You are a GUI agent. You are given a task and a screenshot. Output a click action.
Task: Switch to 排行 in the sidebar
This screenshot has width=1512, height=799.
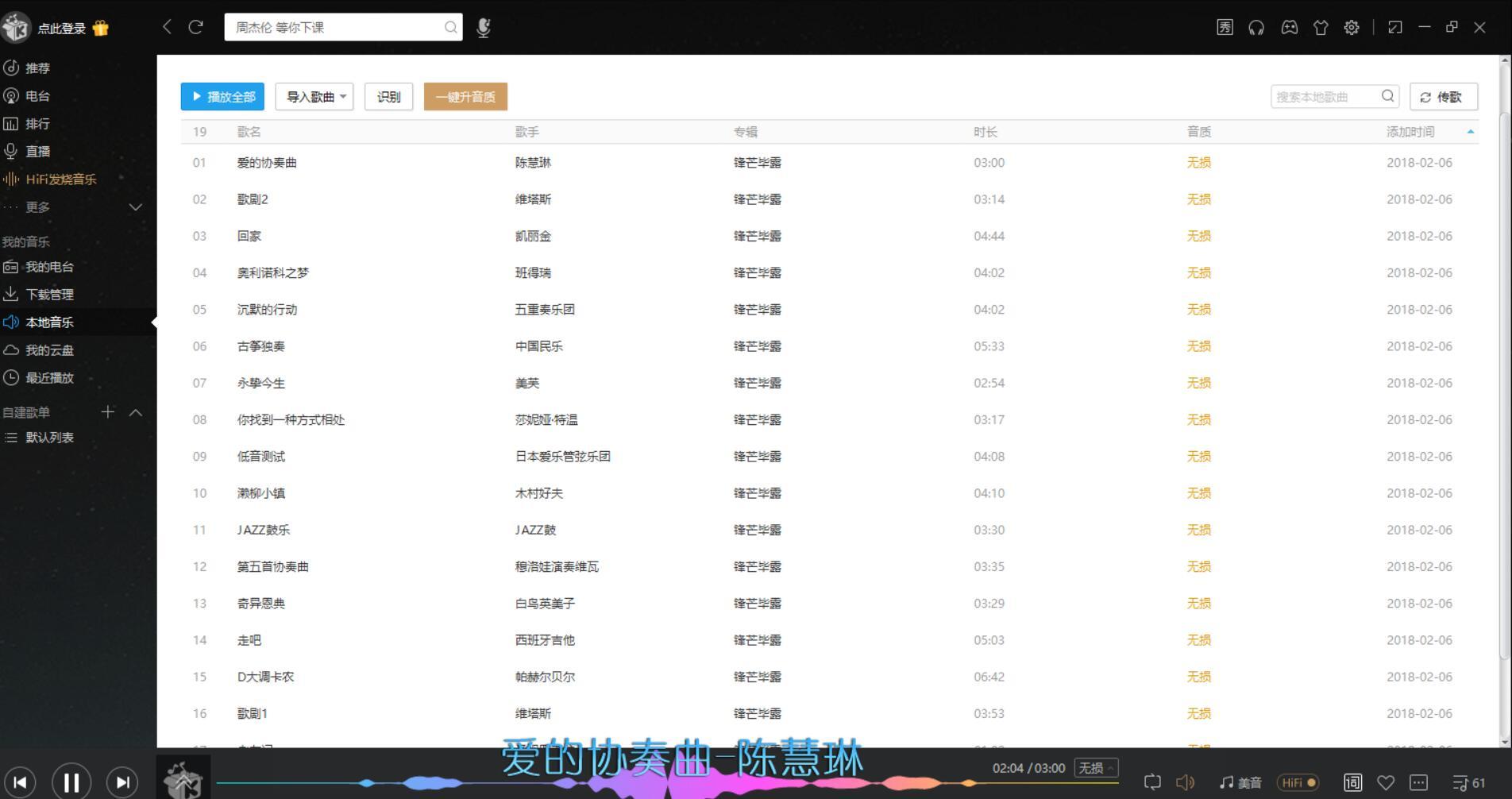(x=37, y=123)
